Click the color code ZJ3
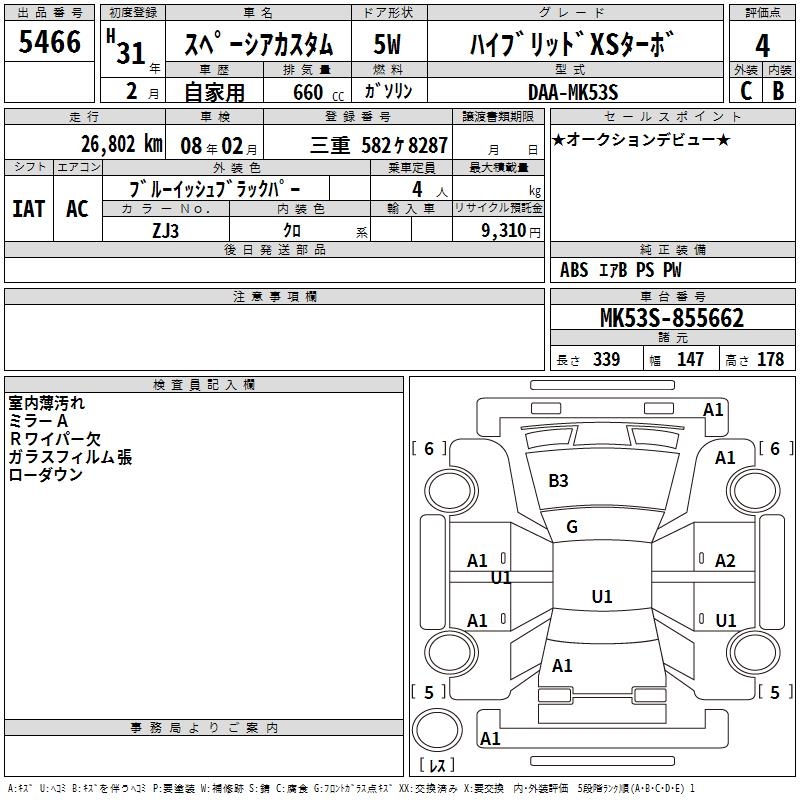The image size is (800, 800). pos(166,229)
